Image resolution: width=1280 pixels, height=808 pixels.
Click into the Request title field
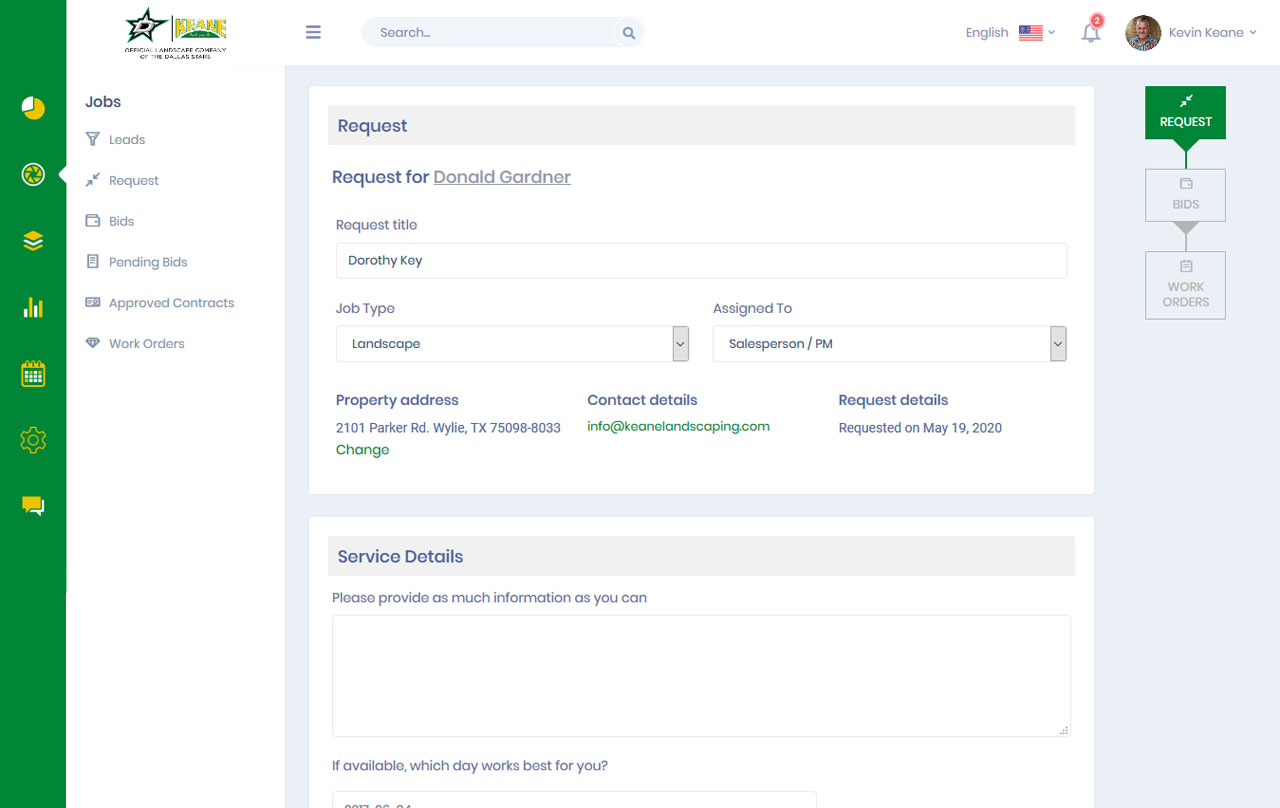click(701, 261)
